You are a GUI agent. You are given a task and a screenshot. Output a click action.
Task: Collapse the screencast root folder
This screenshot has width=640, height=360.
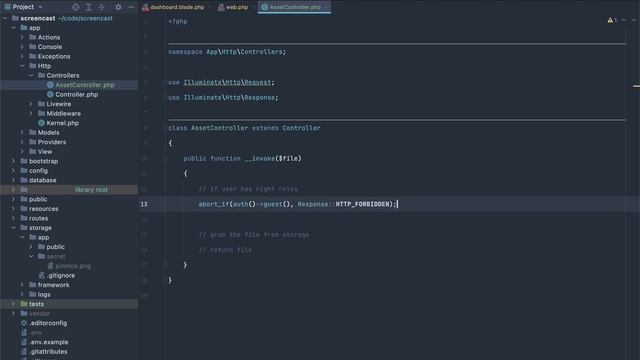5,18
